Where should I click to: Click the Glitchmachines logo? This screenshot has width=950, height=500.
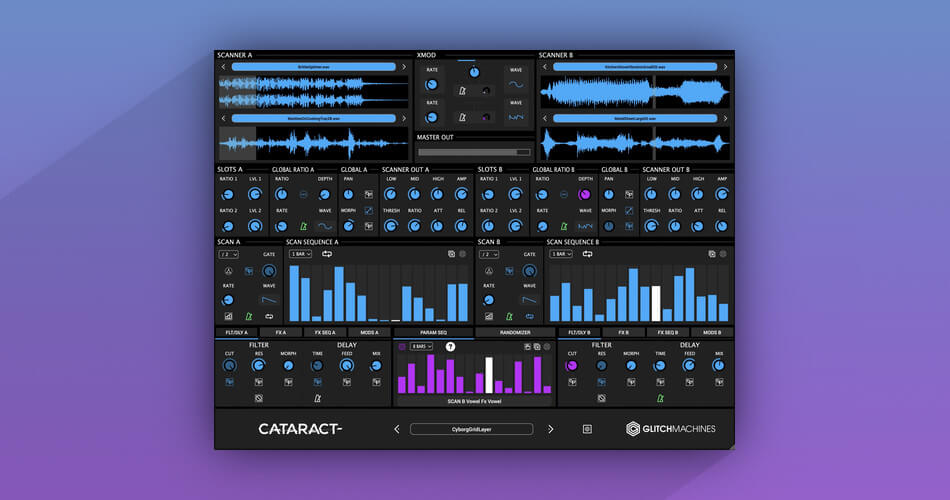point(671,429)
